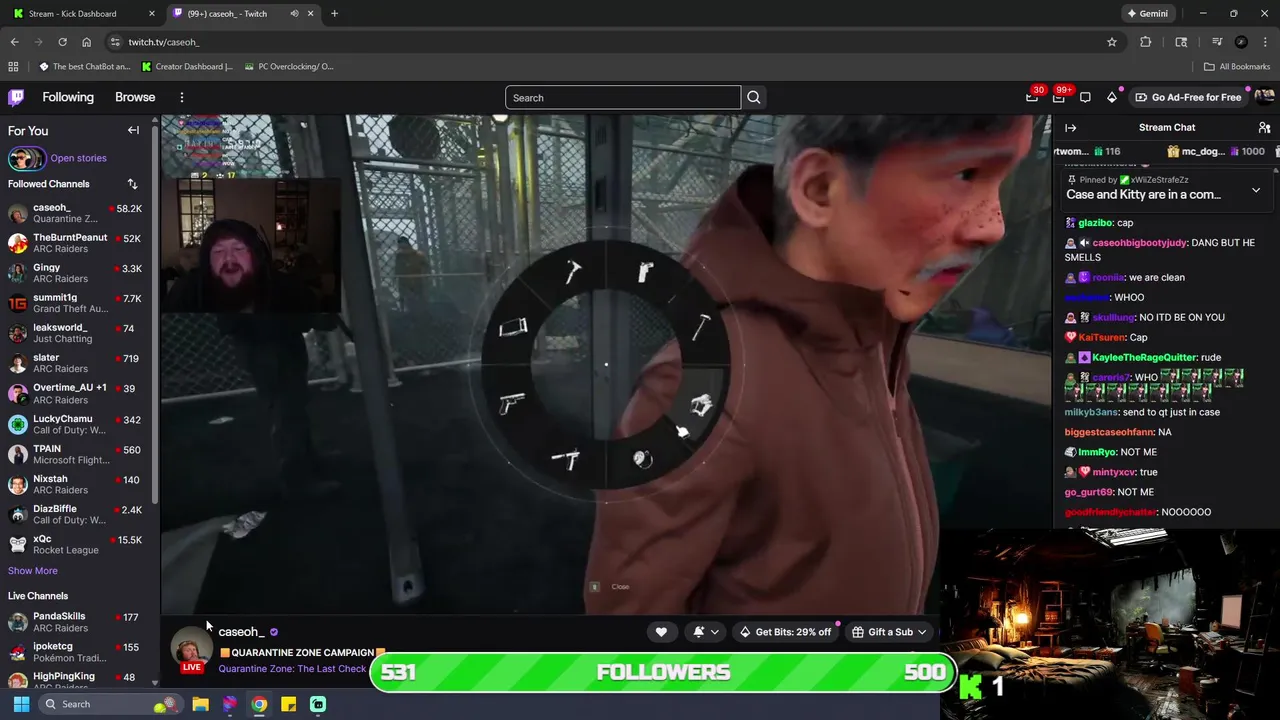Click Open stories link
Image resolution: width=1280 pixels, height=720 pixels.
click(78, 158)
